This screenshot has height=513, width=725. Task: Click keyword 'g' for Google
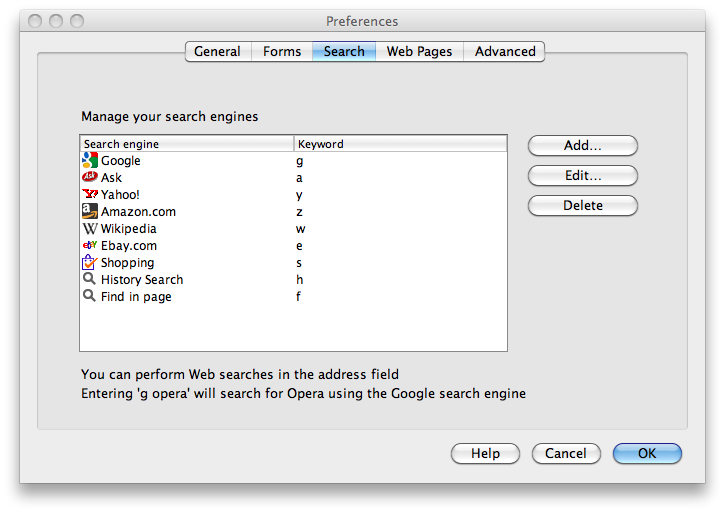[x=300, y=161]
